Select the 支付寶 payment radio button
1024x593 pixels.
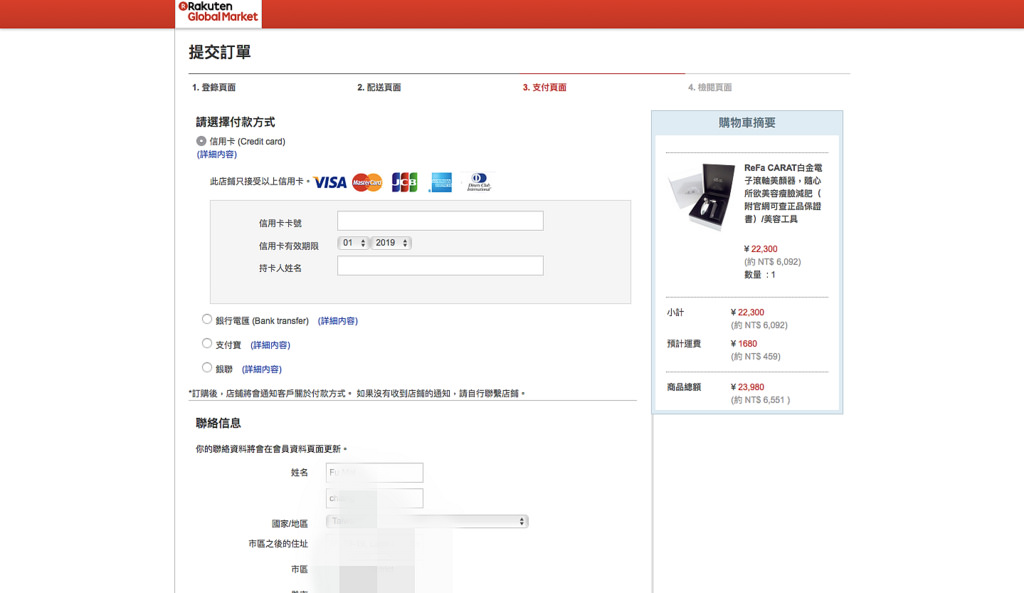tap(207, 344)
